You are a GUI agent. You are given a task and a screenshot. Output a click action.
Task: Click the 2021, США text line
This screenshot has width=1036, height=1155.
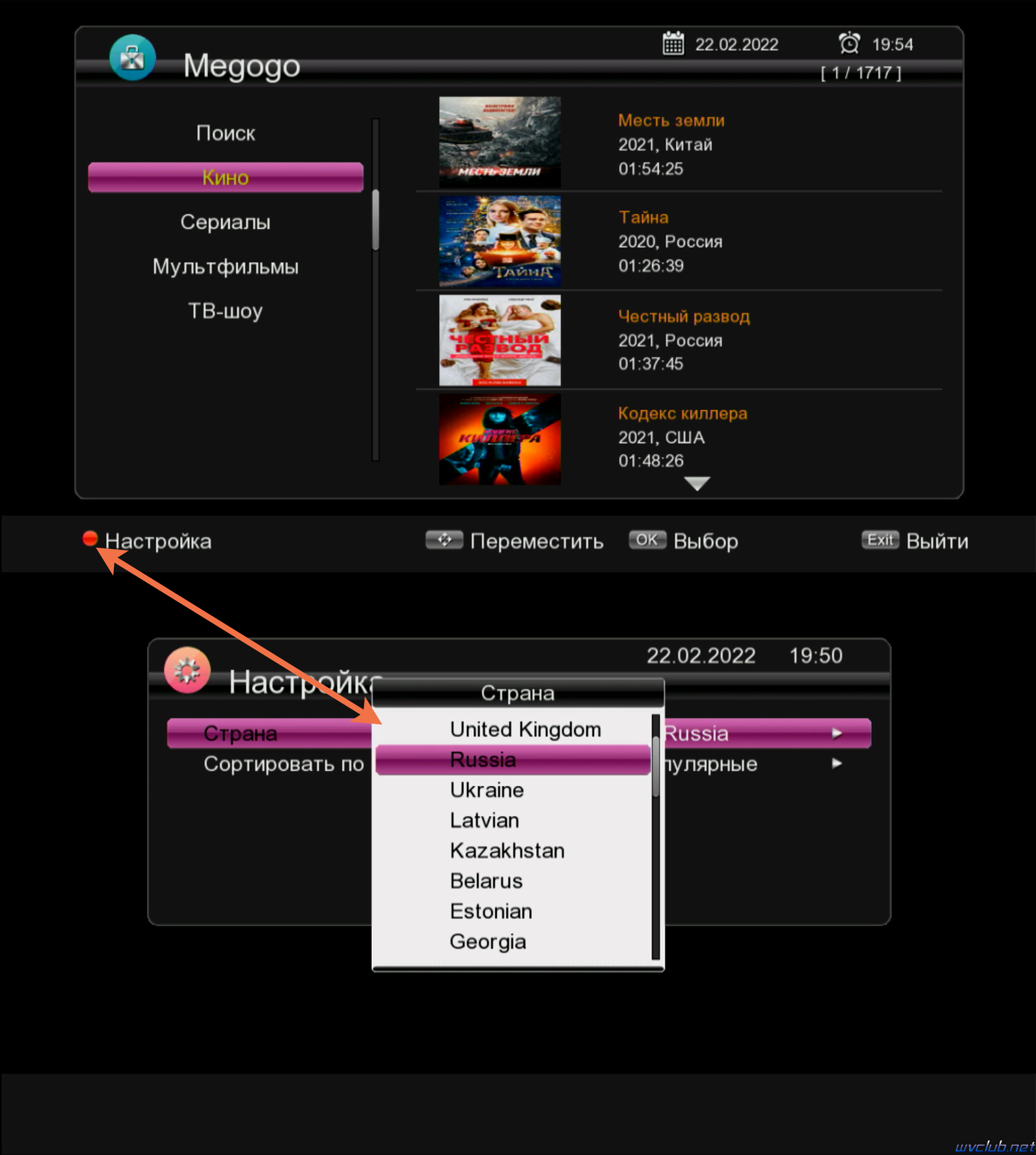tap(662, 437)
